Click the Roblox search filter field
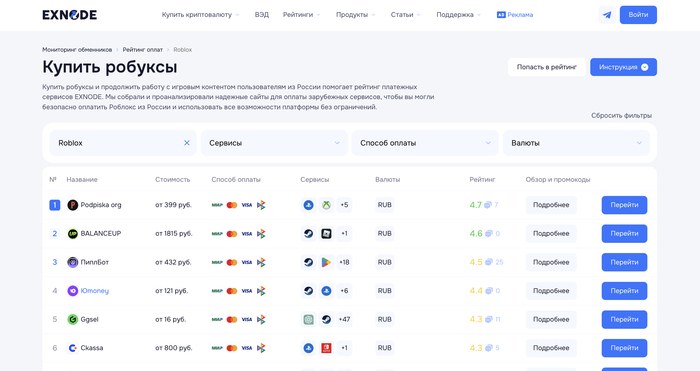This screenshot has width=700, height=371. click(x=123, y=143)
